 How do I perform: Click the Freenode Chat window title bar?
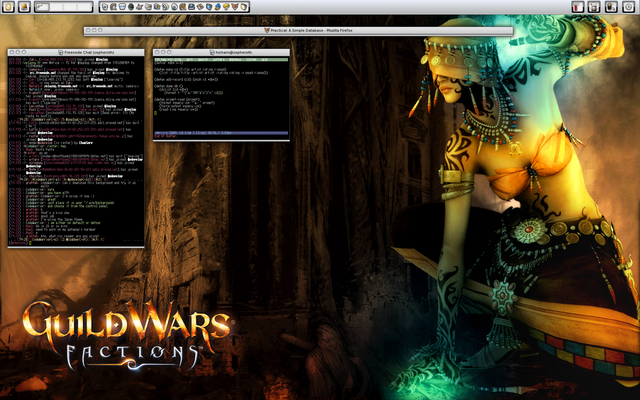76,52
